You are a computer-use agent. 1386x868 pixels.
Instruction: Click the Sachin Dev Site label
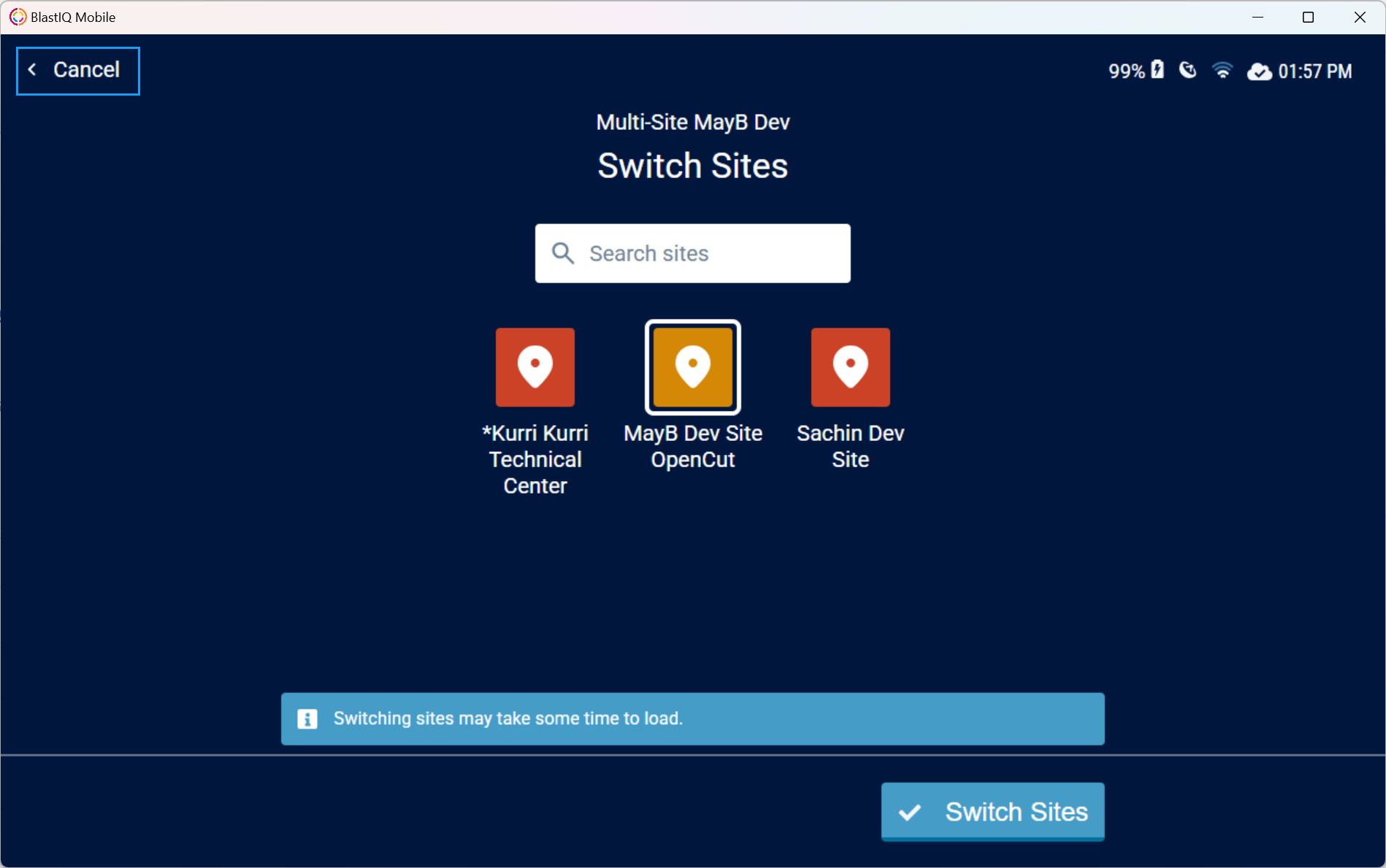pyautogui.click(x=850, y=446)
